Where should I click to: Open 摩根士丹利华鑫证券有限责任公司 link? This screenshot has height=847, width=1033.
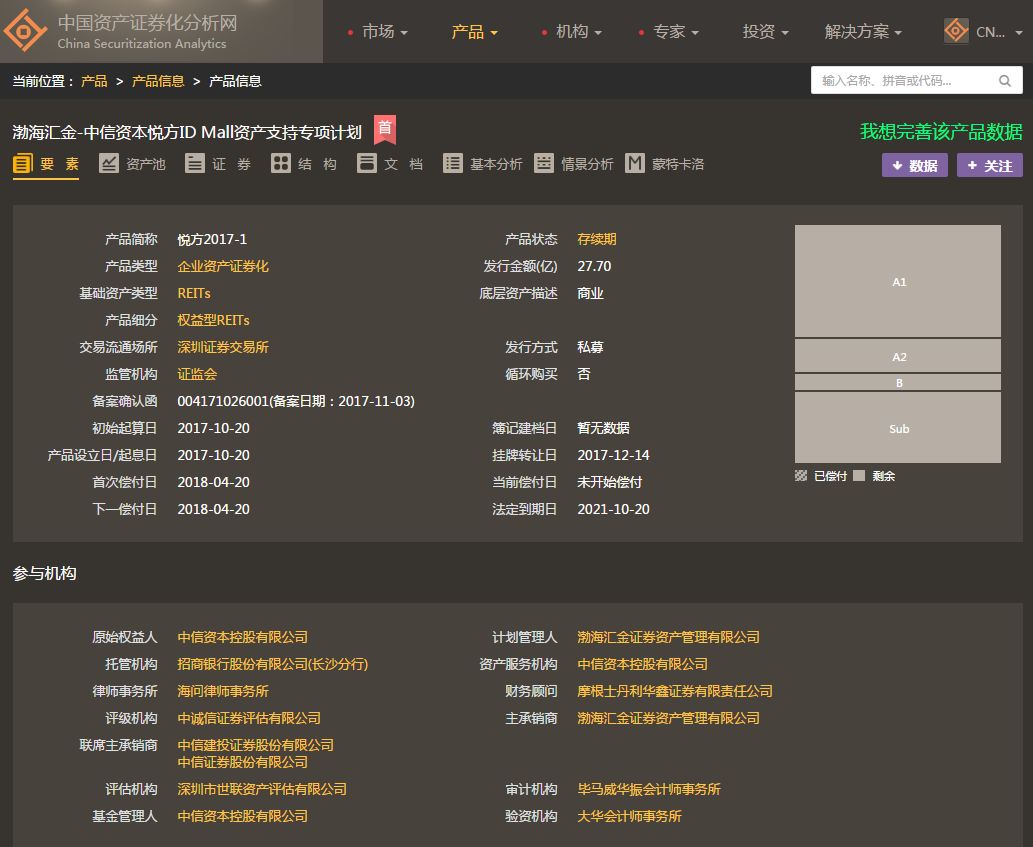pyautogui.click(x=675, y=691)
